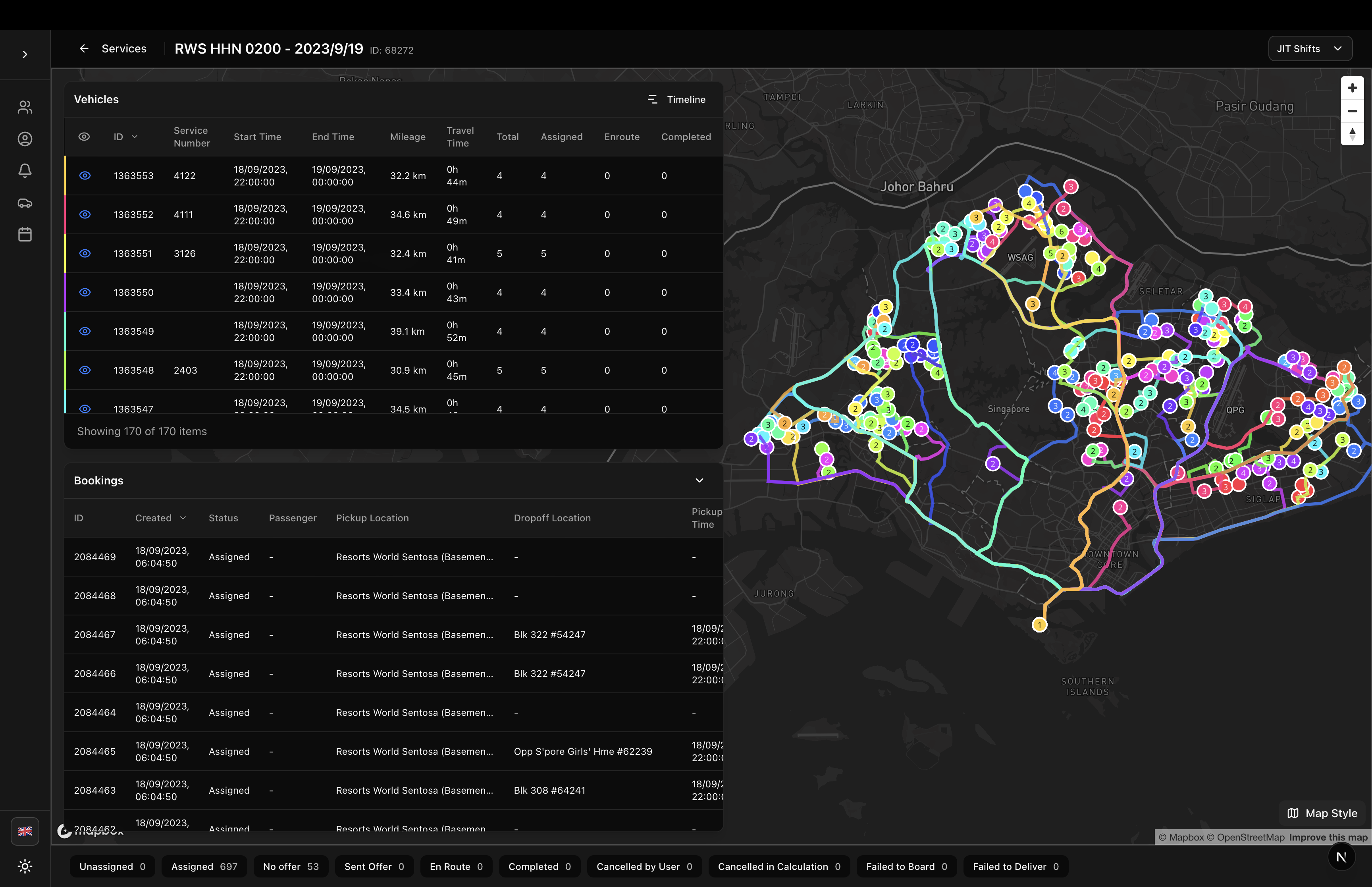
Task: Open the users panel in the sidebar
Action: pos(25,107)
